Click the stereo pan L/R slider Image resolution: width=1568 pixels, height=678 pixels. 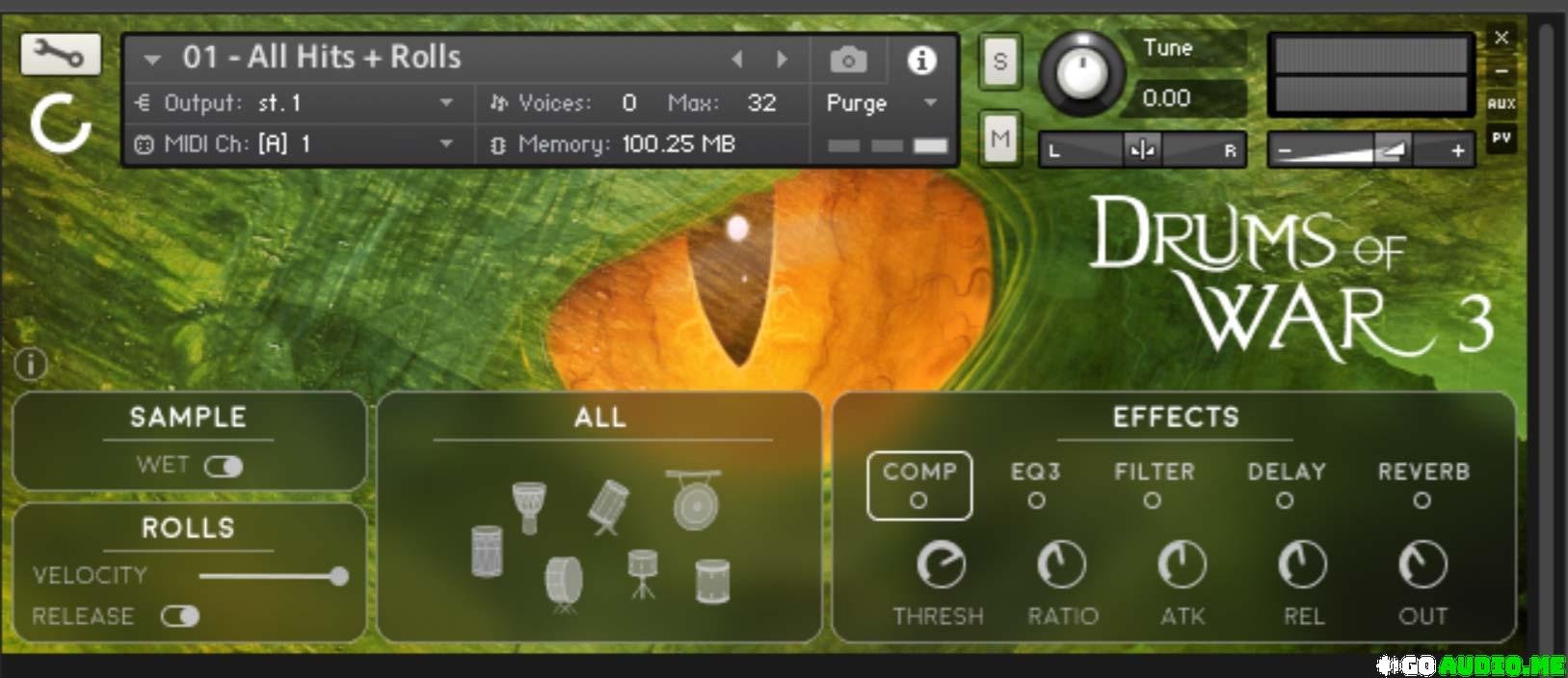pyautogui.click(x=1142, y=150)
